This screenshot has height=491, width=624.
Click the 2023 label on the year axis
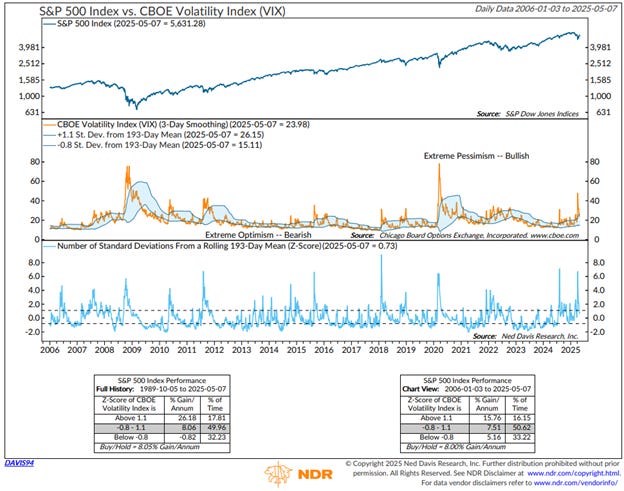coord(516,350)
